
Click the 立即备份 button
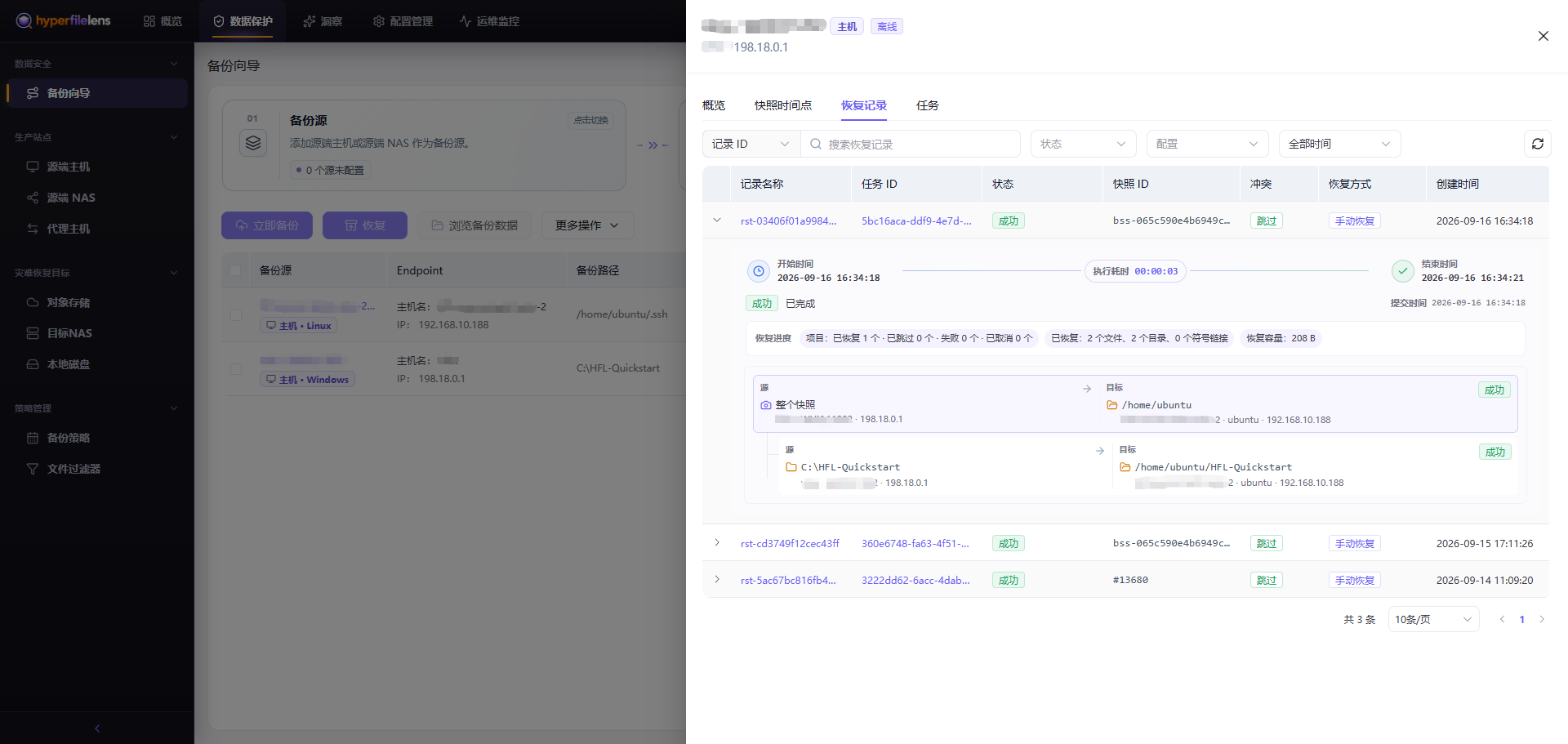pos(267,225)
